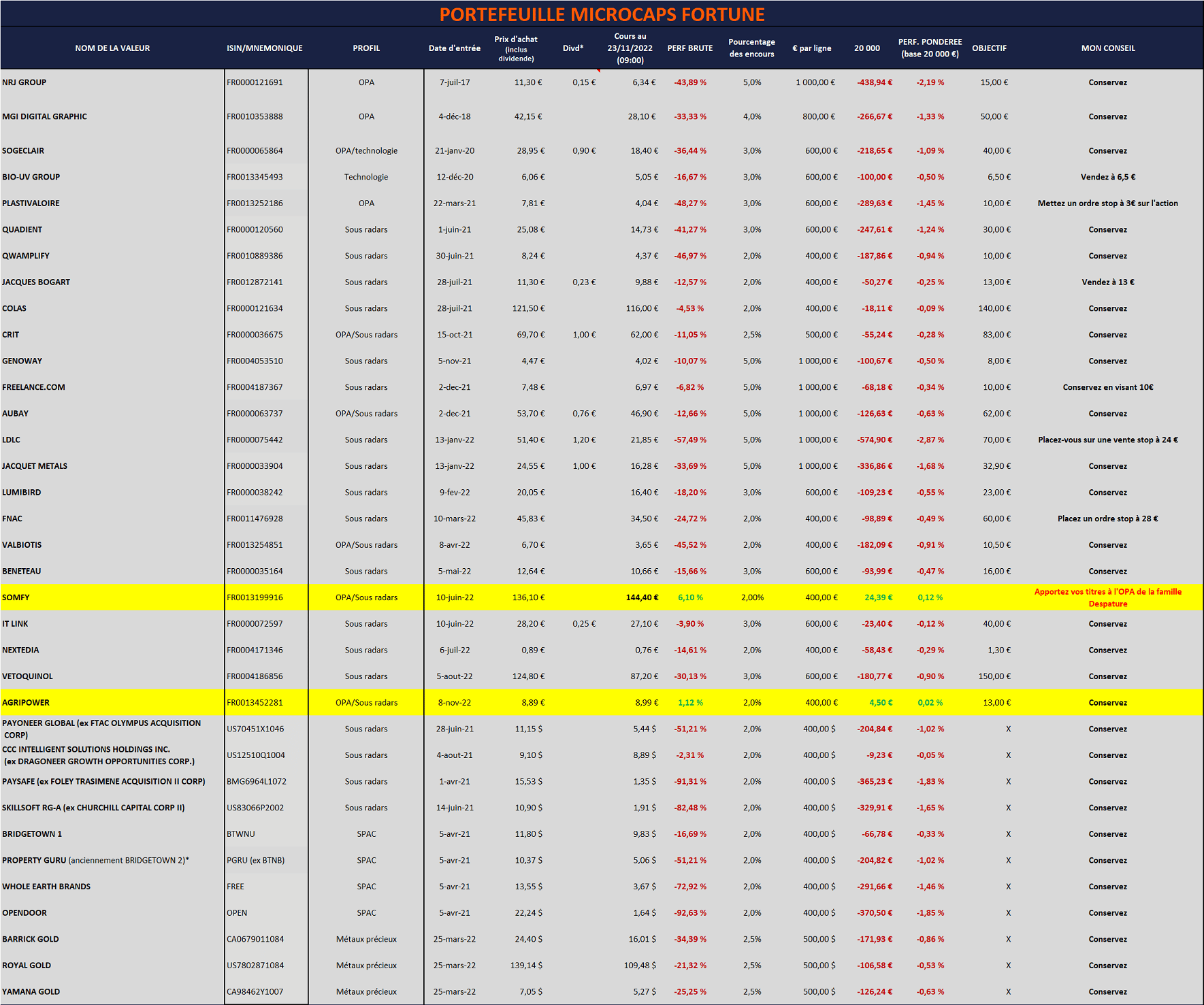Viewport: 1204px width, 1005px height.
Task: Click the red SOMFY OPA Despature advice
Action: click(1108, 597)
